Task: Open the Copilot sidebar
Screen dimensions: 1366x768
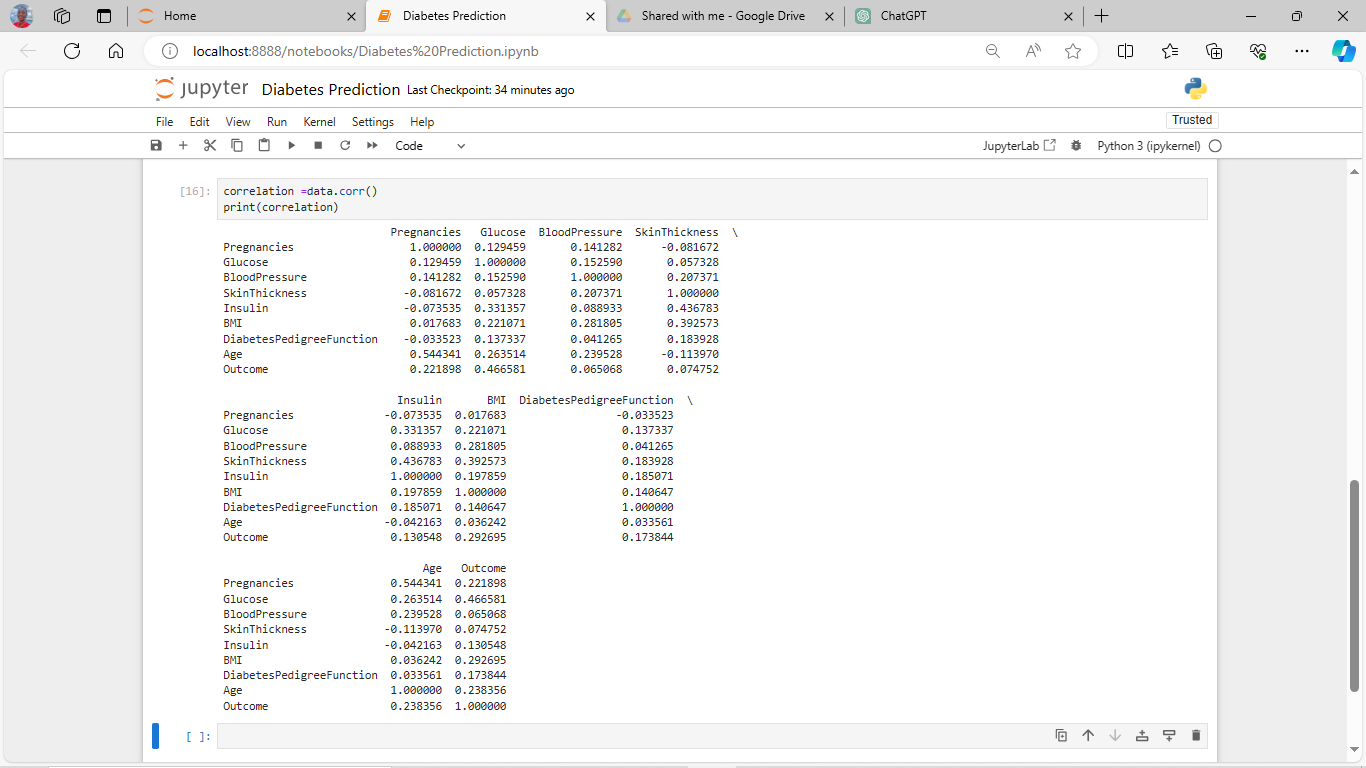Action: point(1343,51)
